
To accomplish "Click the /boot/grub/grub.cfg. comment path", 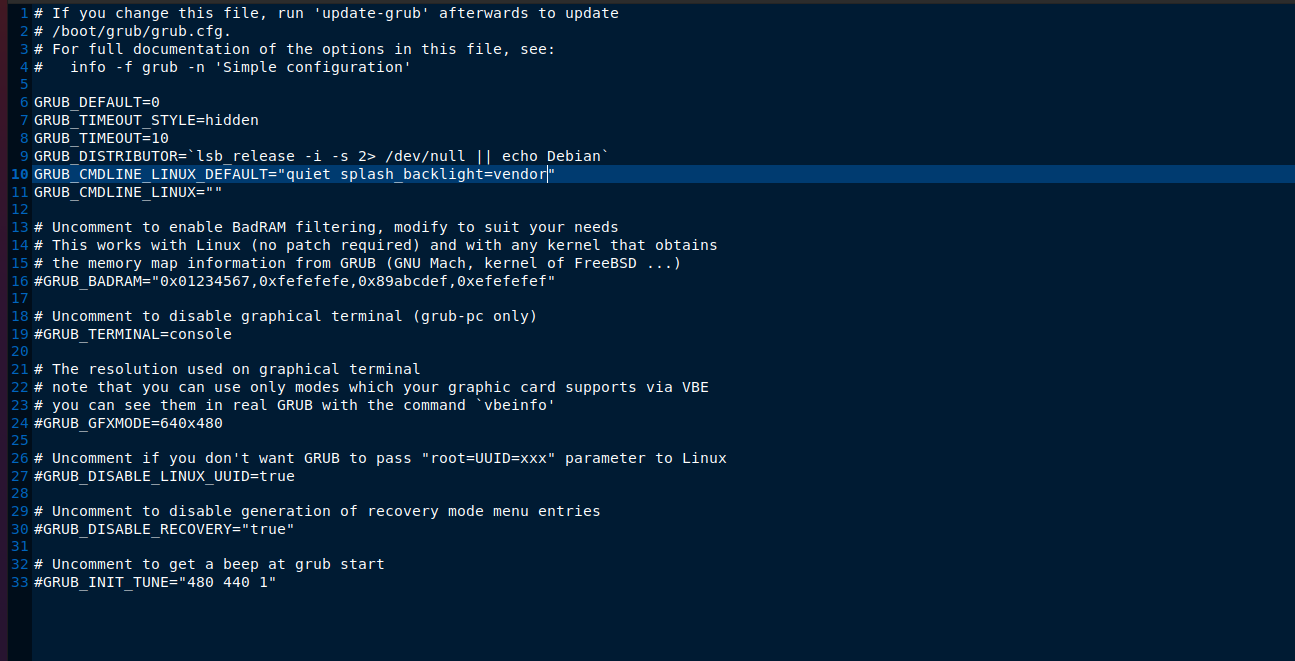I will 141,32.
